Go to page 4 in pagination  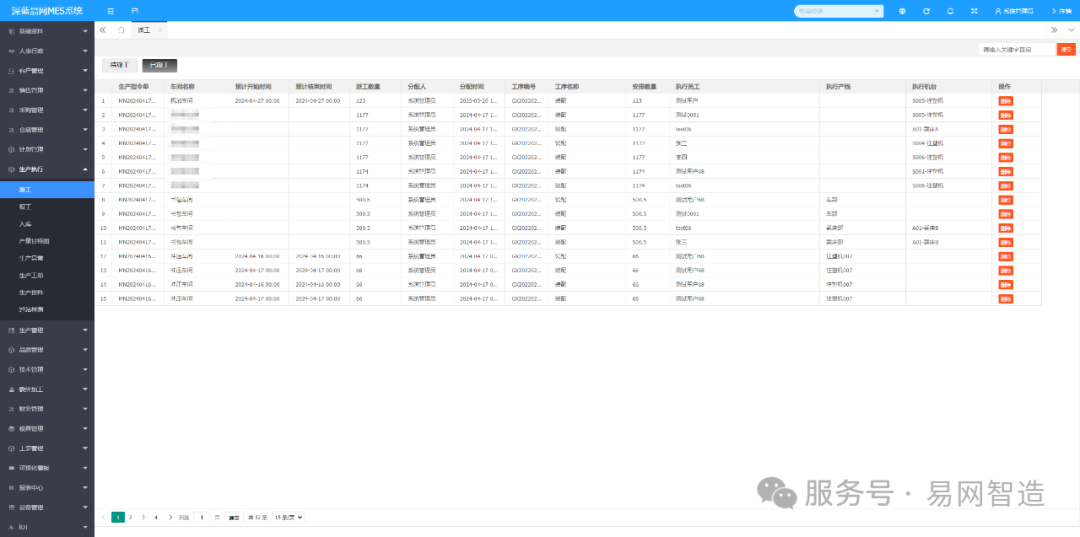[x=156, y=517]
